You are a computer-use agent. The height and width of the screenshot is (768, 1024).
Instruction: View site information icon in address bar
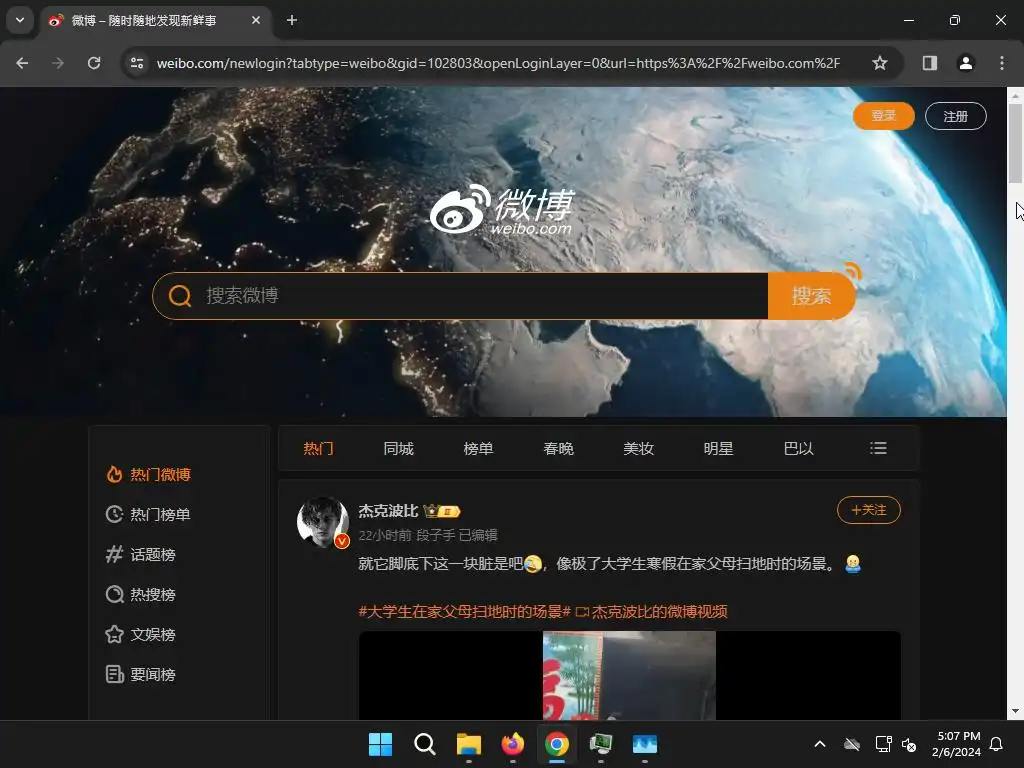click(137, 63)
